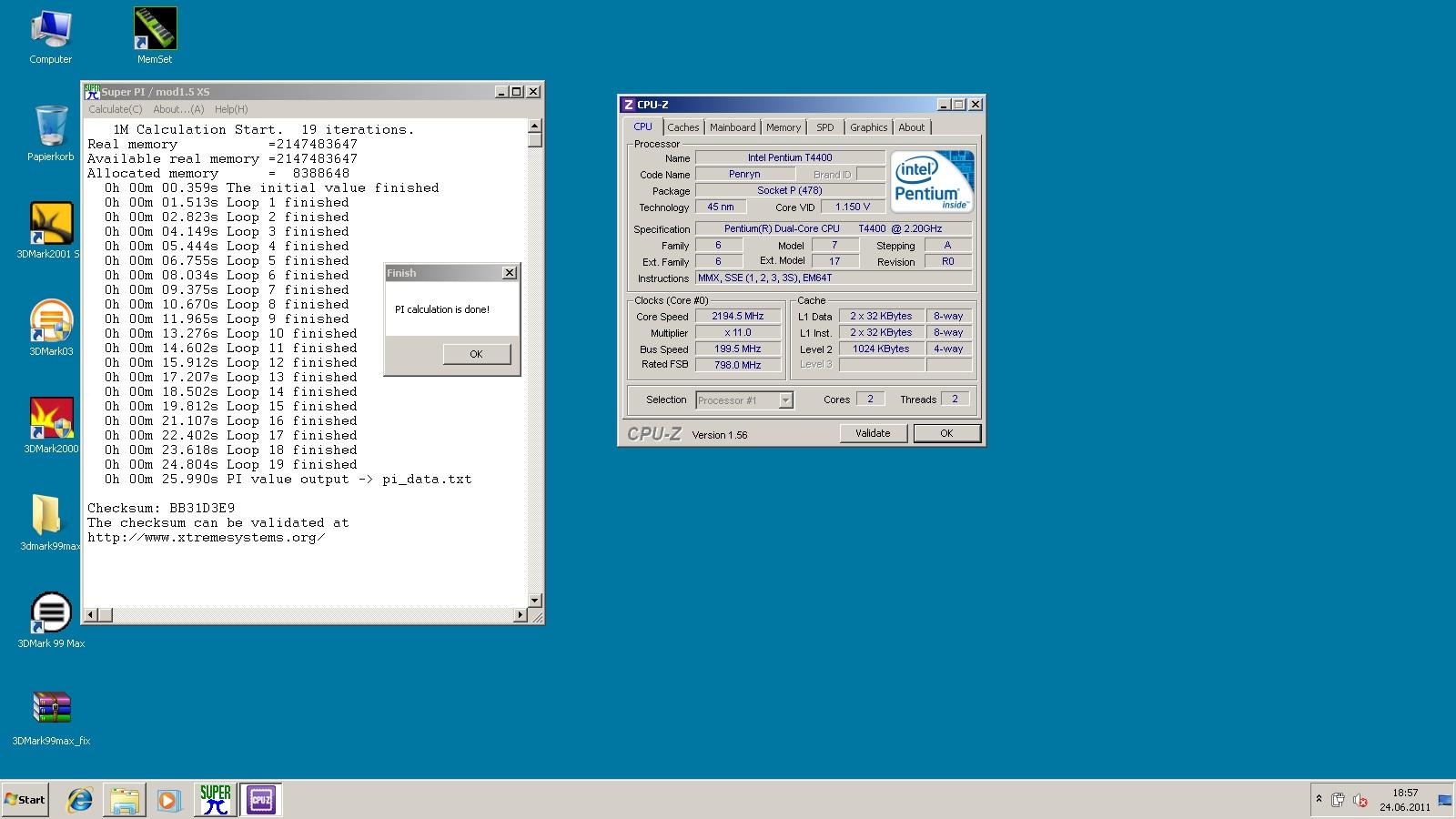
Task: Click the Checksum: BB31D3E9 line
Action: [161, 508]
